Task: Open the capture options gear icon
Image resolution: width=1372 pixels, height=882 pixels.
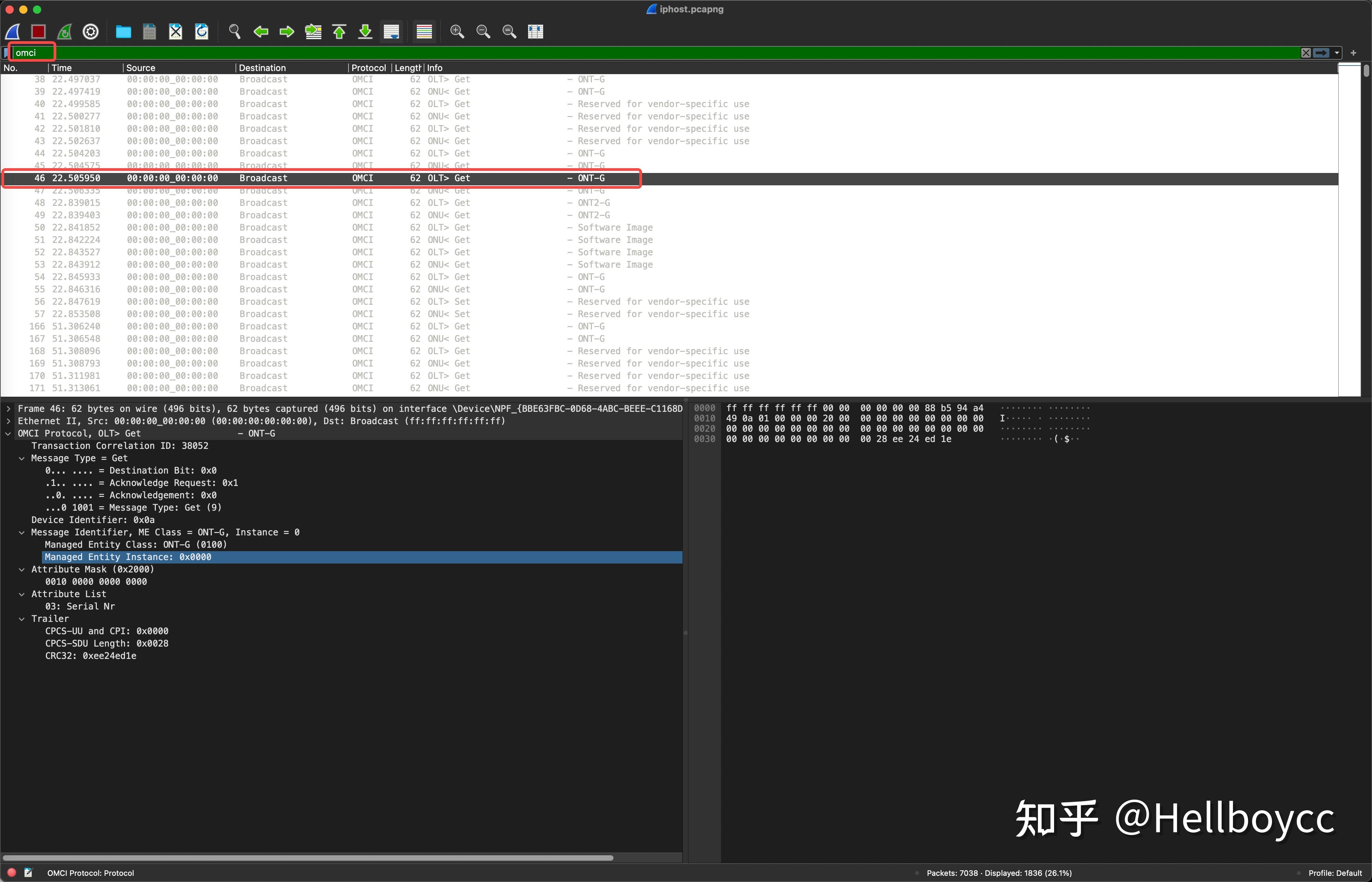Action: [x=91, y=32]
